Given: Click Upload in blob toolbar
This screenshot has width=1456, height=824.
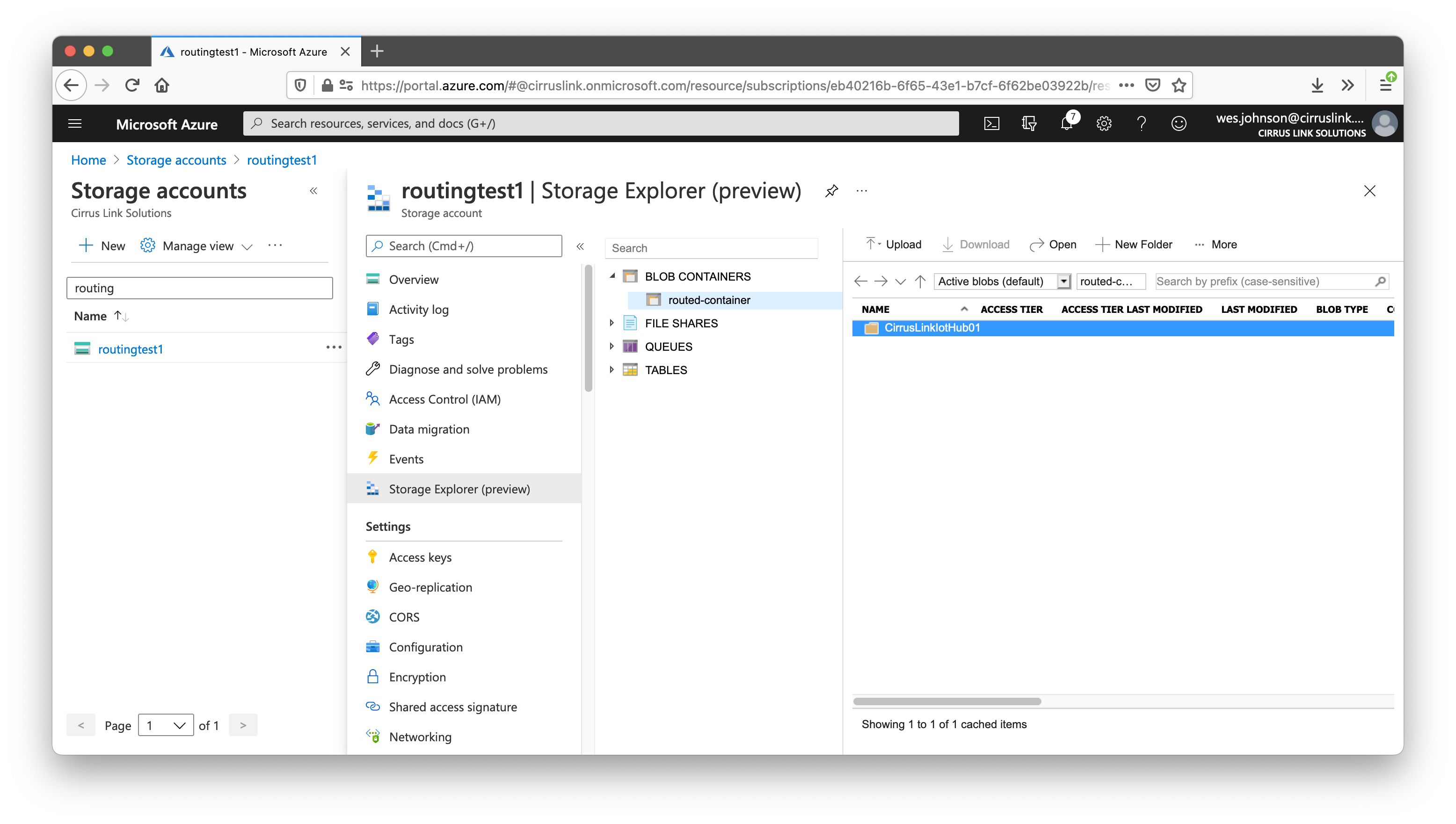Looking at the screenshot, I should pyautogui.click(x=894, y=245).
